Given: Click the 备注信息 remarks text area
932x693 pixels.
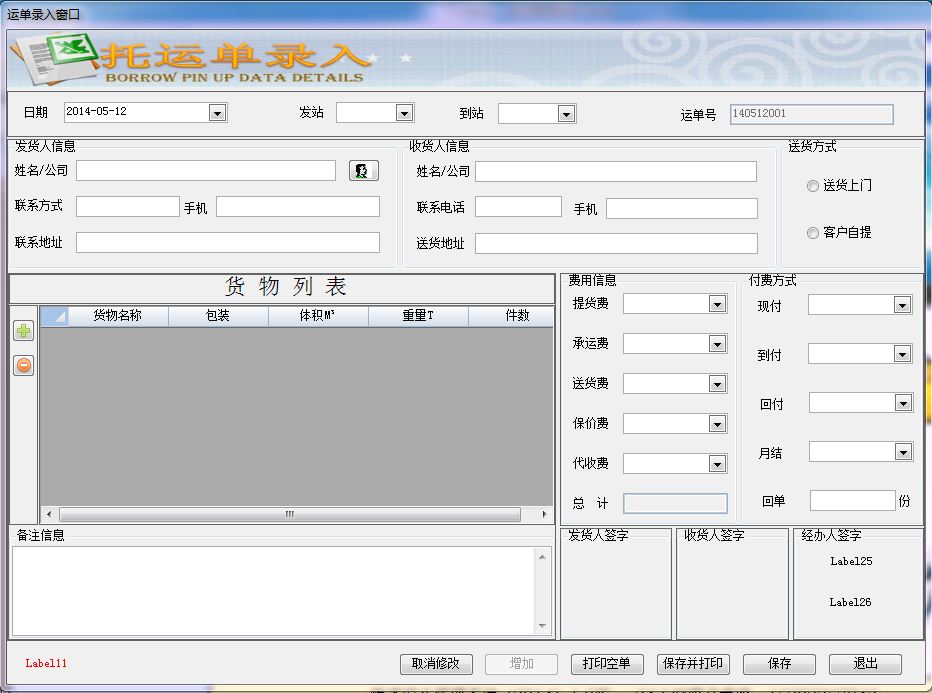Looking at the screenshot, I should coord(274,591).
